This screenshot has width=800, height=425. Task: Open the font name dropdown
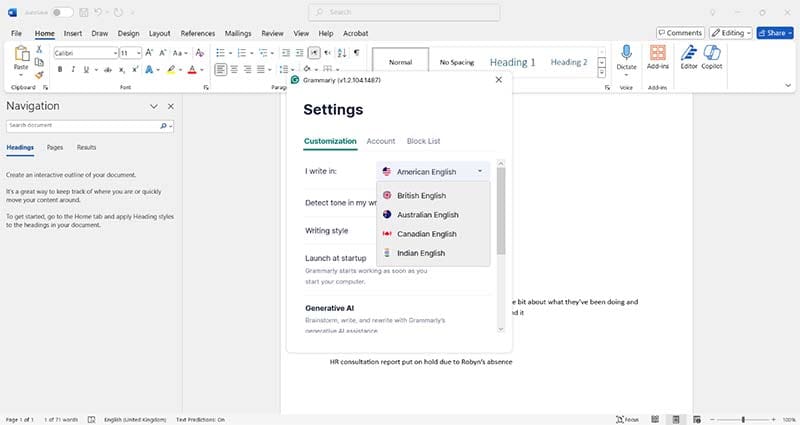tap(115, 53)
